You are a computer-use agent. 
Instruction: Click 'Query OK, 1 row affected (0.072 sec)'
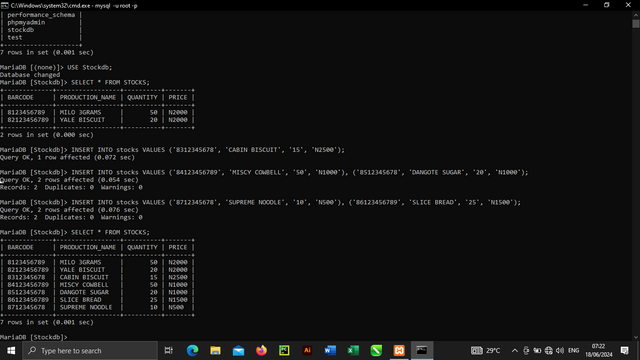pyautogui.click(x=67, y=157)
